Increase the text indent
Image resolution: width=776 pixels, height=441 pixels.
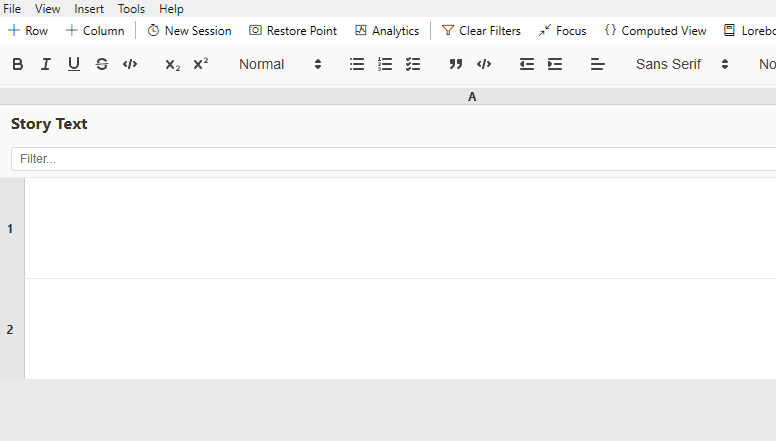(x=555, y=64)
